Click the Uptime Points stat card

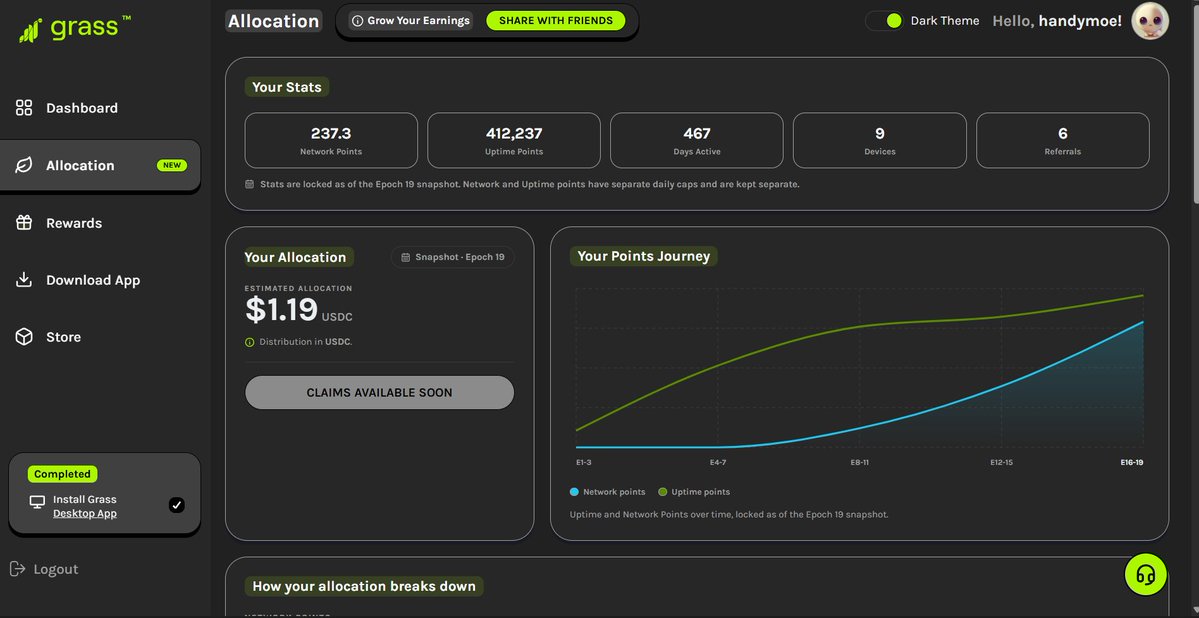coord(514,140)
